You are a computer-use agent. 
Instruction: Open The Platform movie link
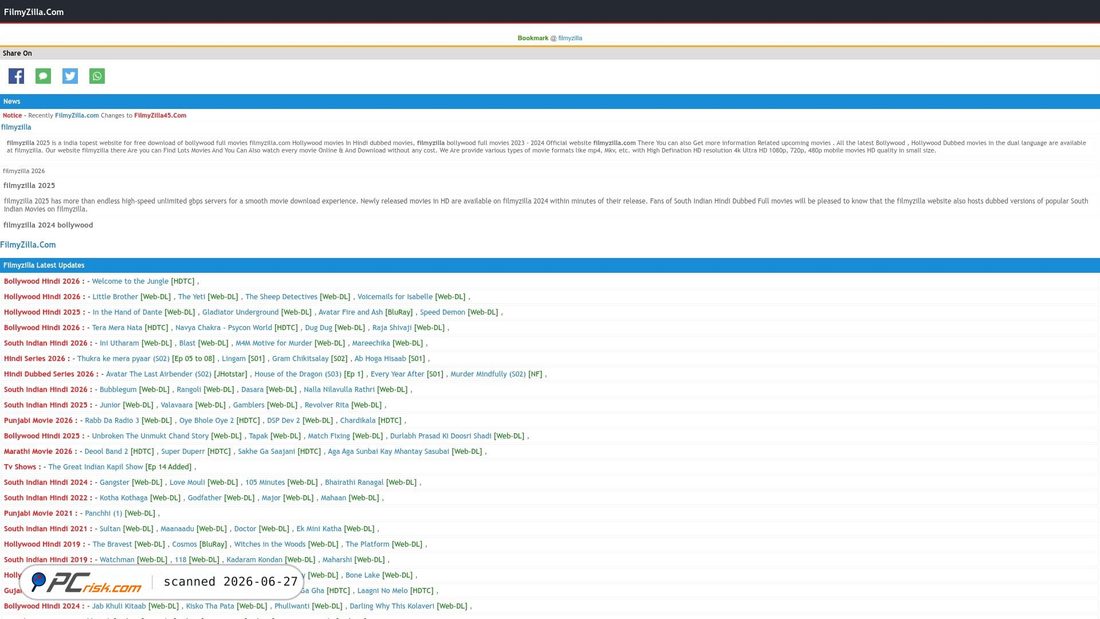pos(367,544)
